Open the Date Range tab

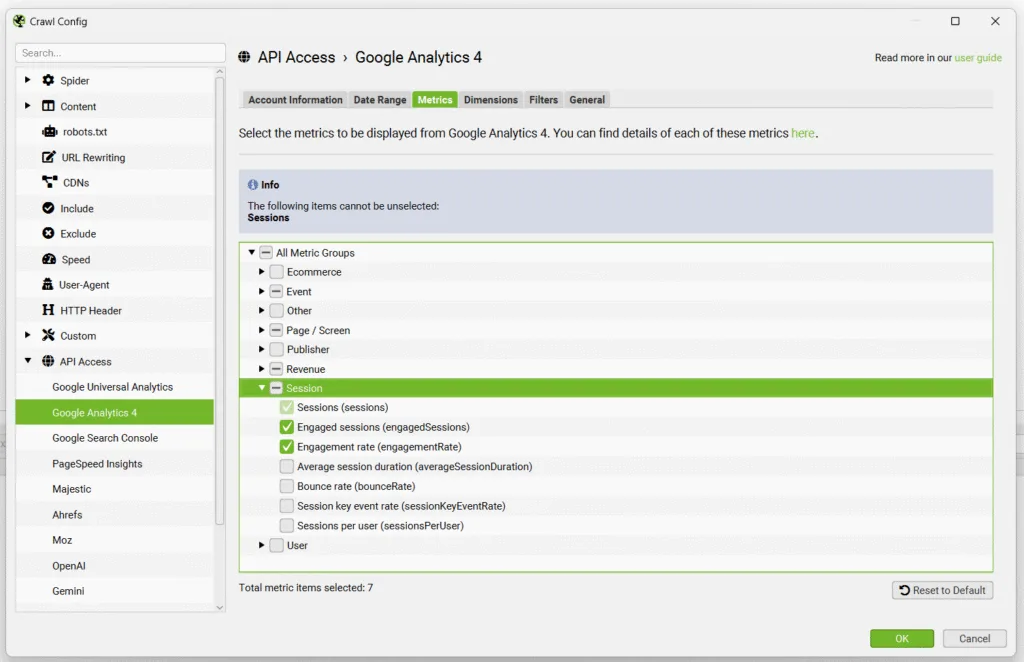point(380,99)
